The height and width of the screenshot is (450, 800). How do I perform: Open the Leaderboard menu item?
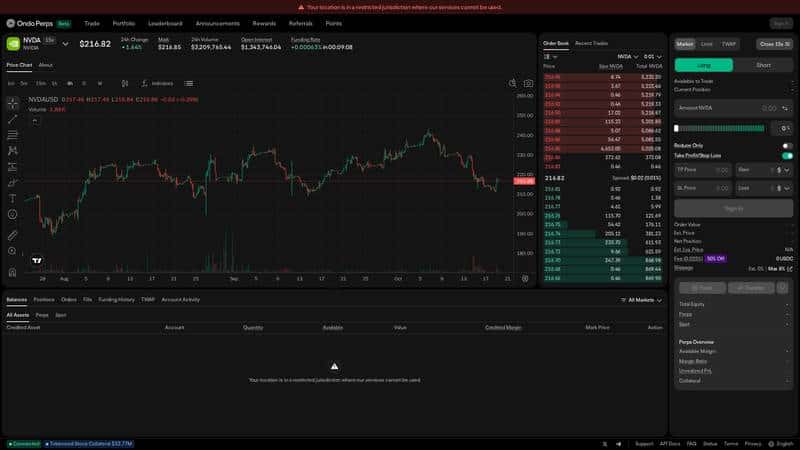pos(165,23)
